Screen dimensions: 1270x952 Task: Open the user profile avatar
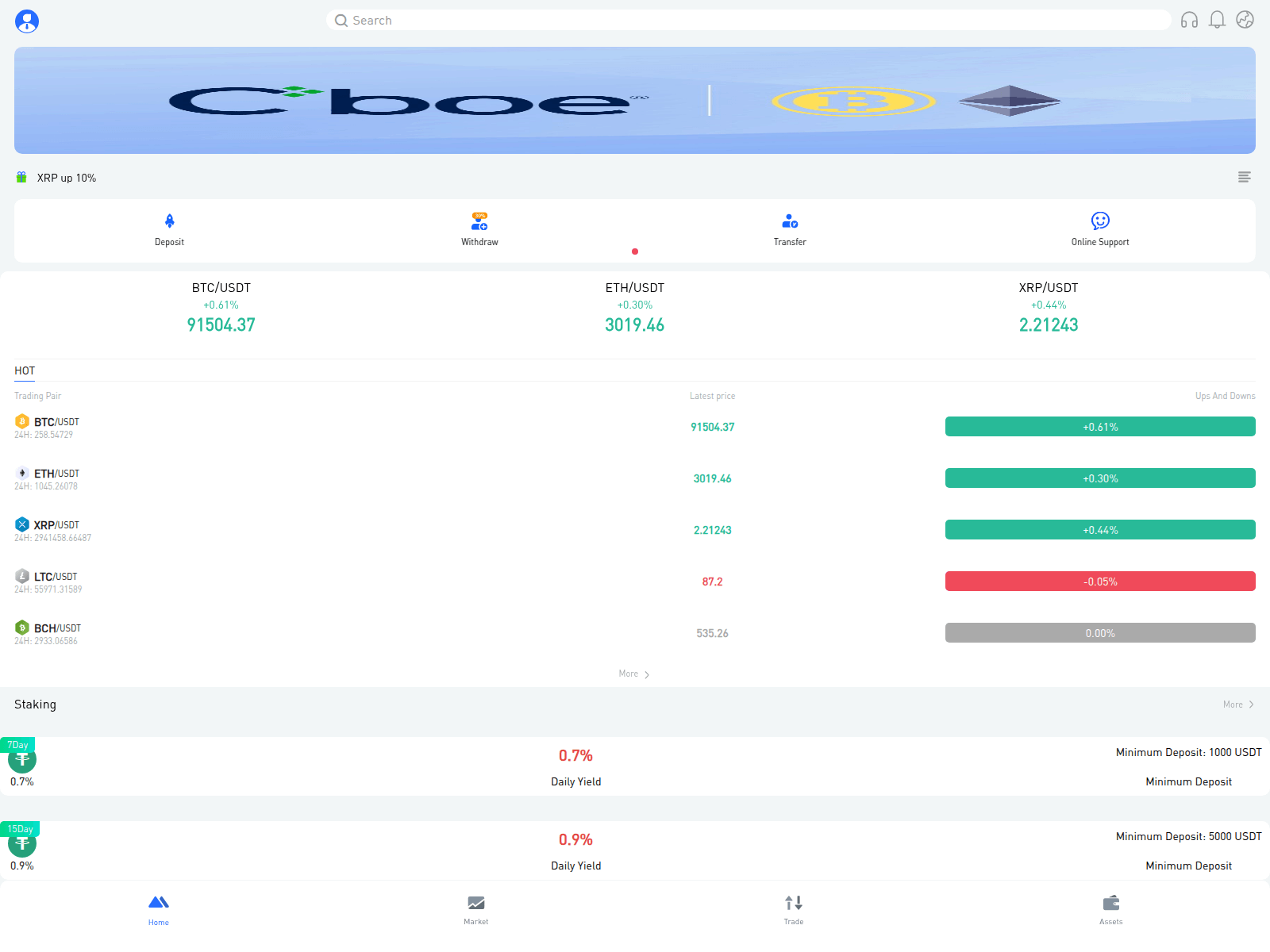pyautogui.click(x=27, y=21)
